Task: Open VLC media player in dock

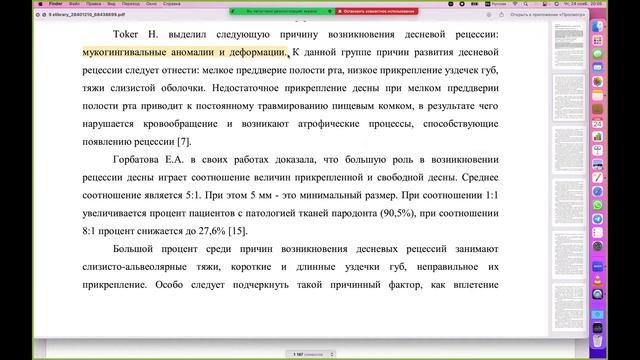Action: (x=597, y=280)
